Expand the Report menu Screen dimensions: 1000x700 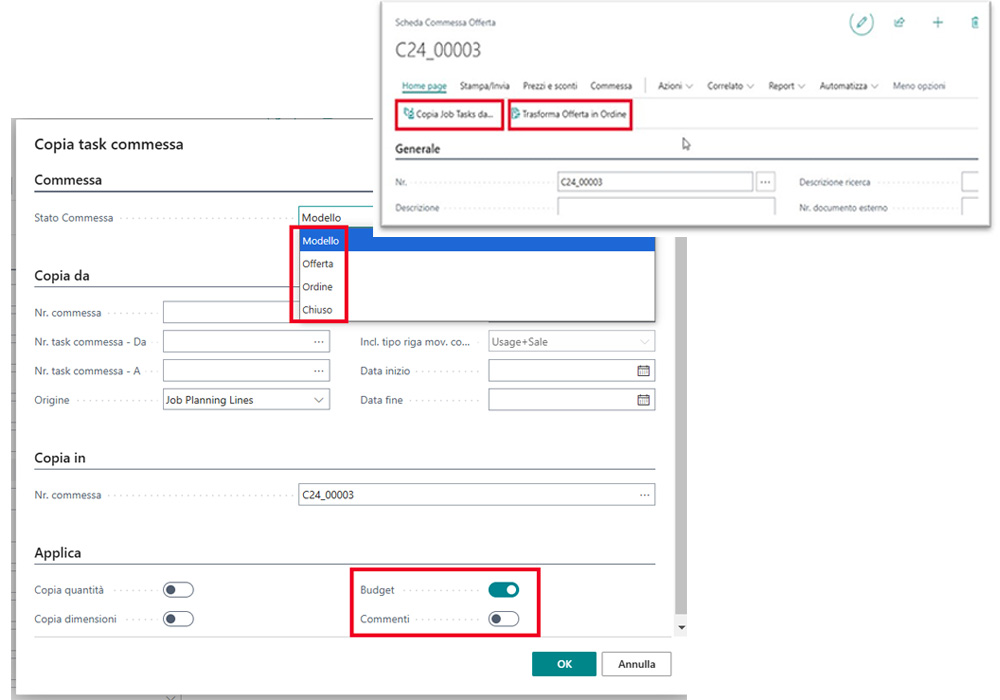[x=786, y=86]
